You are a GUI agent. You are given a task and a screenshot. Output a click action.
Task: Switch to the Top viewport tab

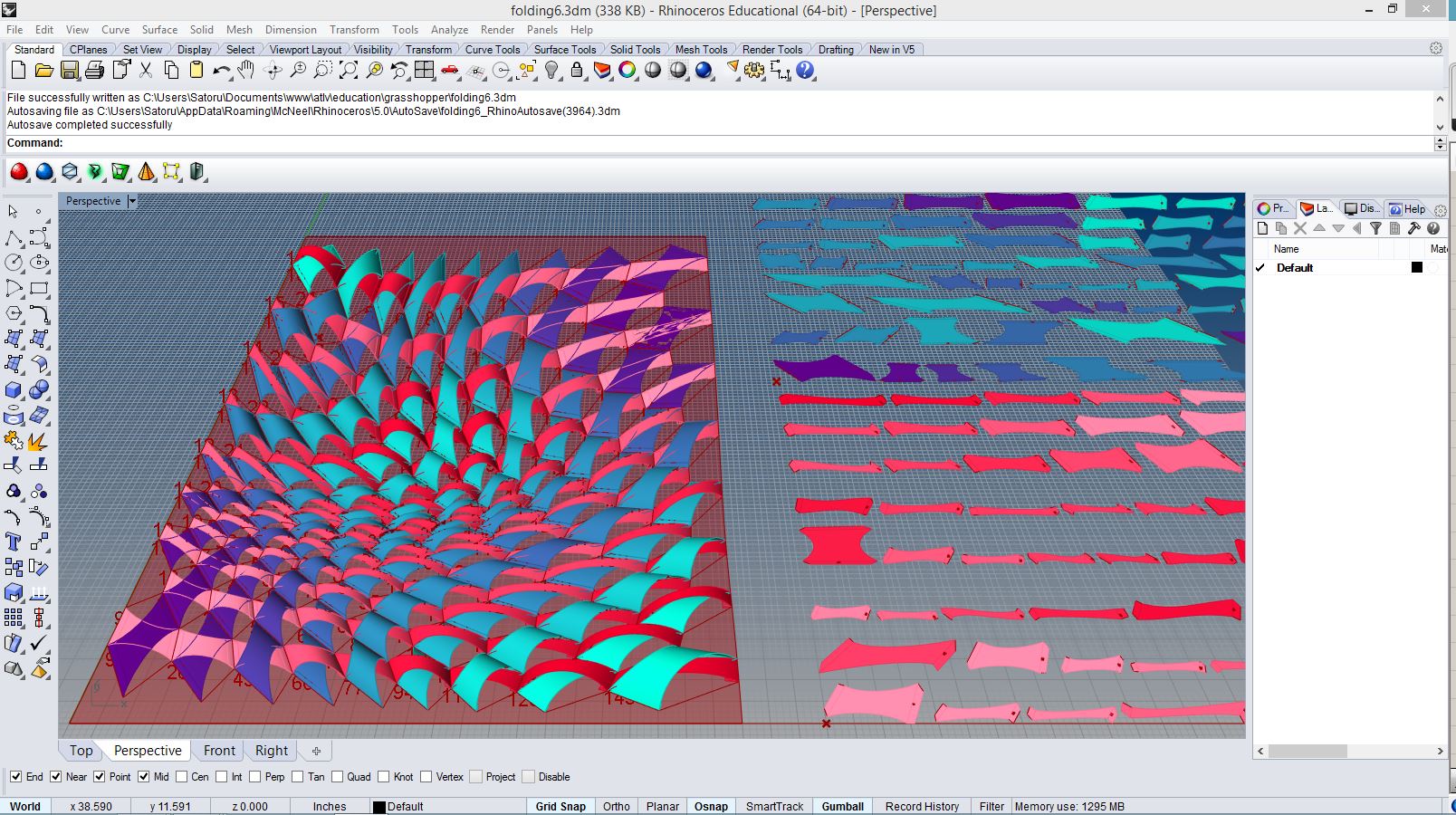[x=81, y=751]
